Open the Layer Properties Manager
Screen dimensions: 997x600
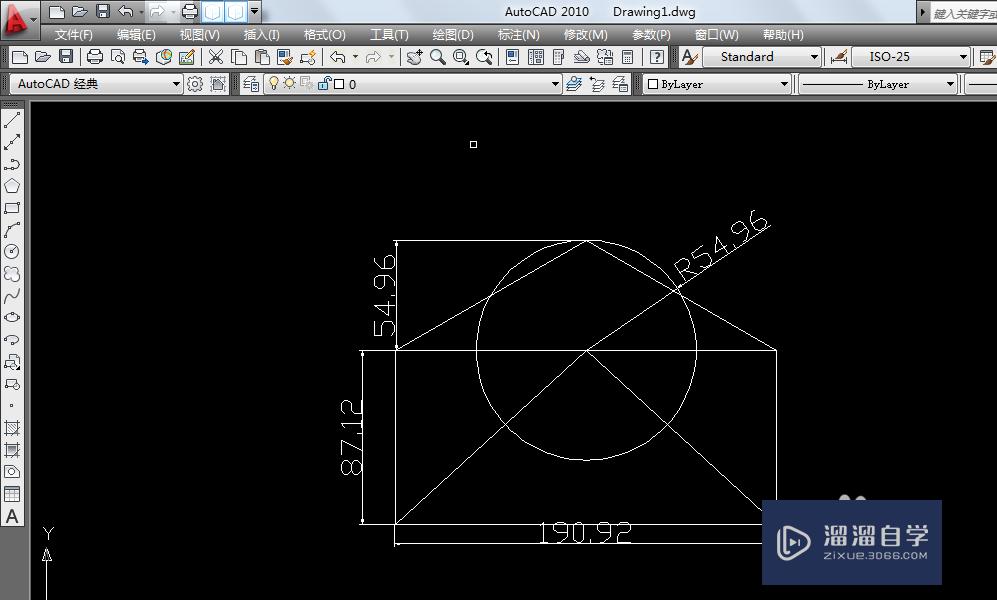click(x=250, y=84)
